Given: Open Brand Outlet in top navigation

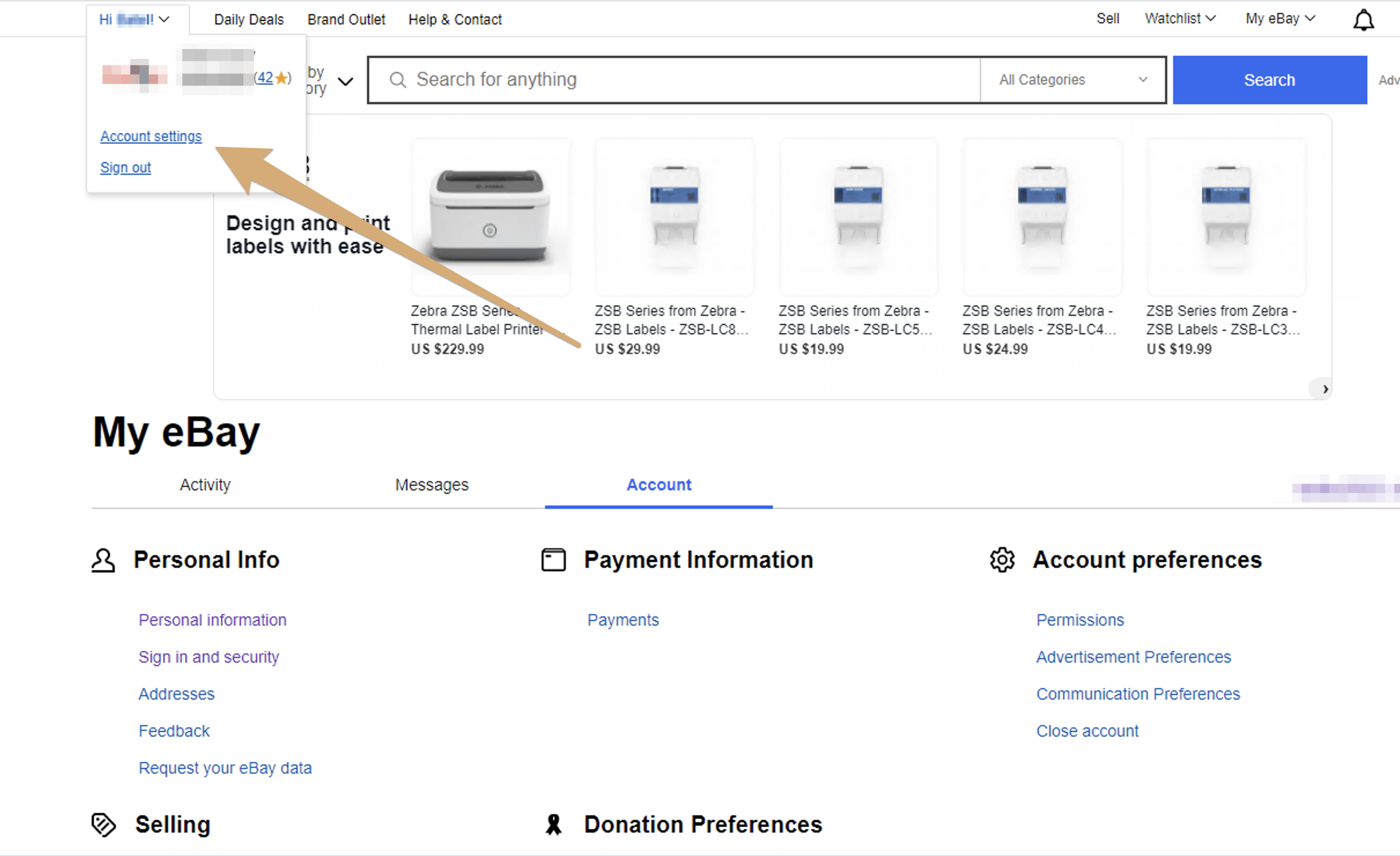Looking at the screenshot, I should click(346, 20).
